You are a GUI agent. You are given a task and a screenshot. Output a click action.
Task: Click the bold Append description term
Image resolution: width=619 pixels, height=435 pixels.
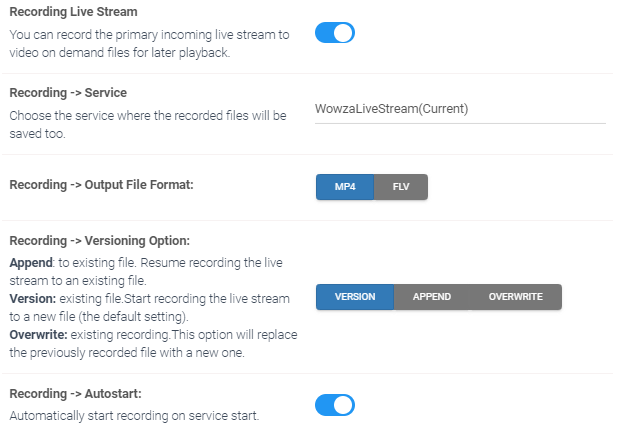(x=31, y=263)
